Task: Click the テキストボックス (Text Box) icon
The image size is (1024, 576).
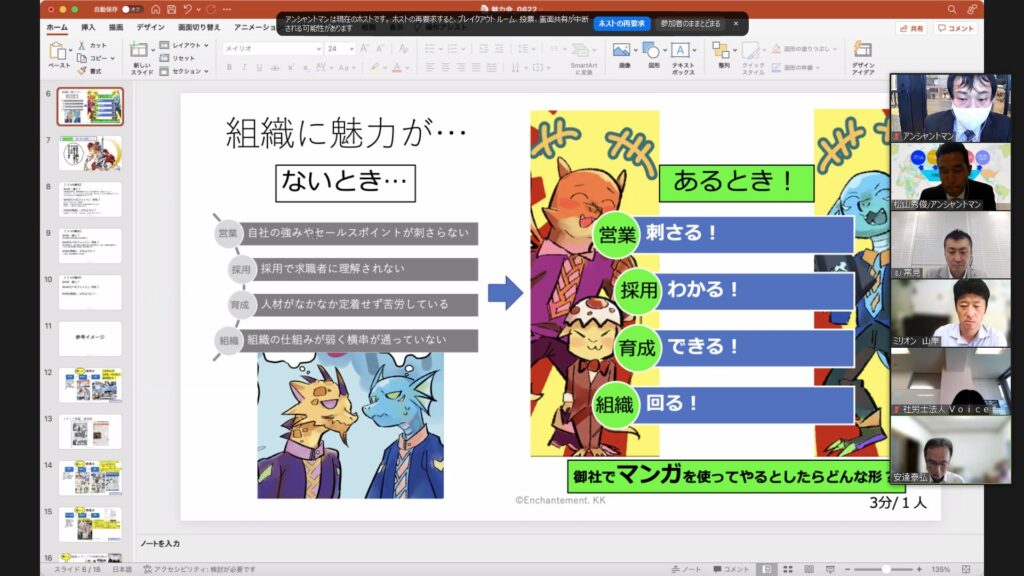Action: [x=680, y=50]
